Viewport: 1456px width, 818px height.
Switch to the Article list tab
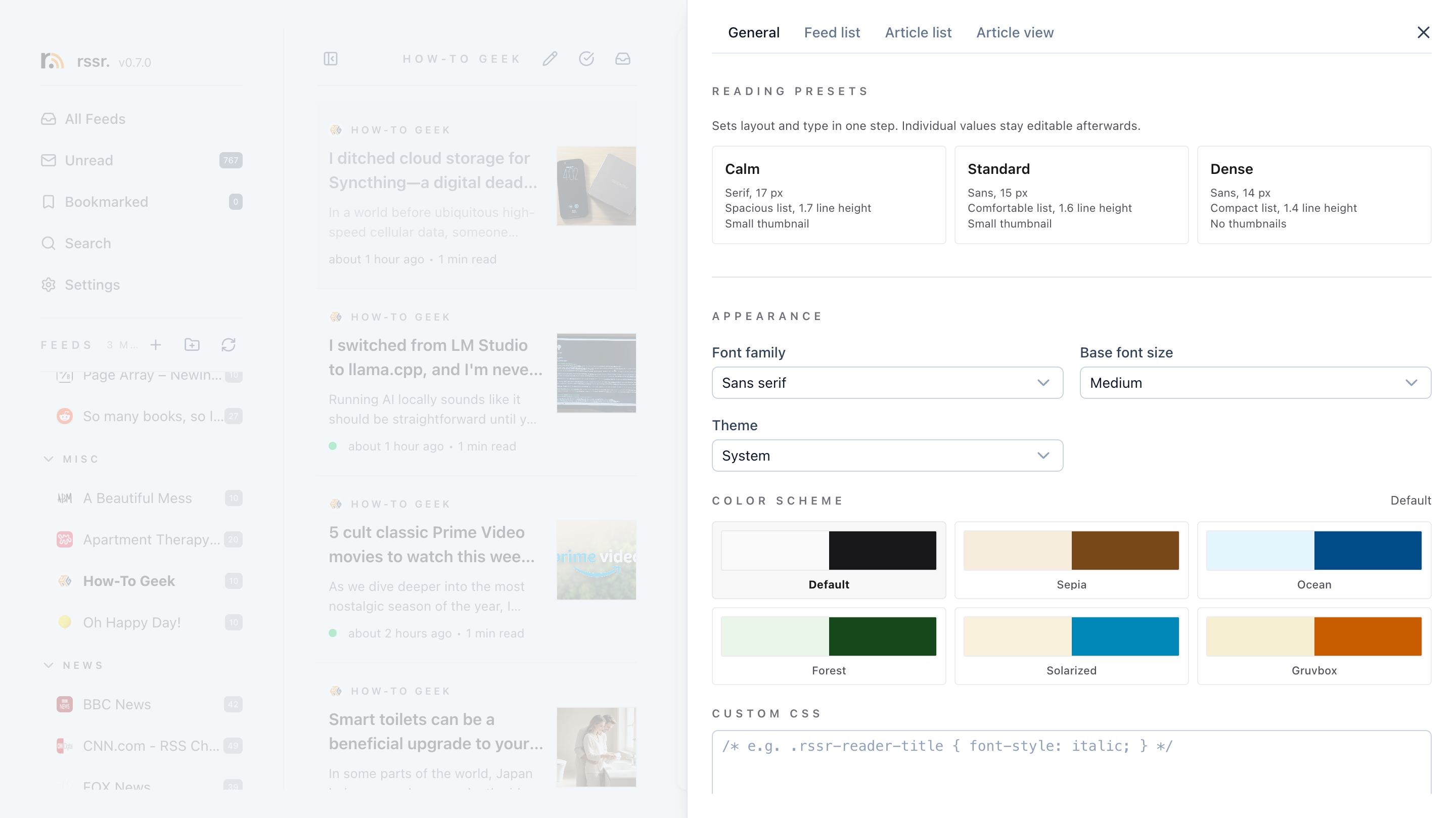(918, 32)
